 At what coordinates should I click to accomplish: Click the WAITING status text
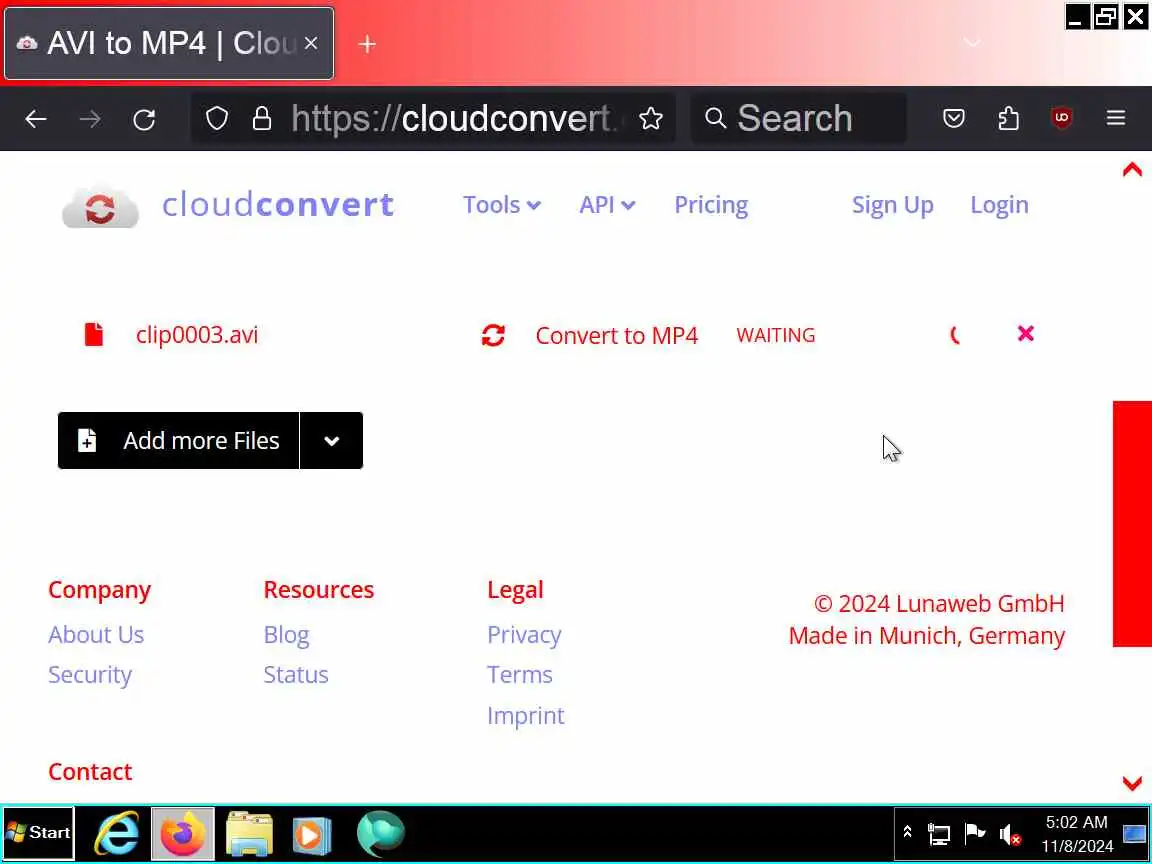(x=776, y=335)
